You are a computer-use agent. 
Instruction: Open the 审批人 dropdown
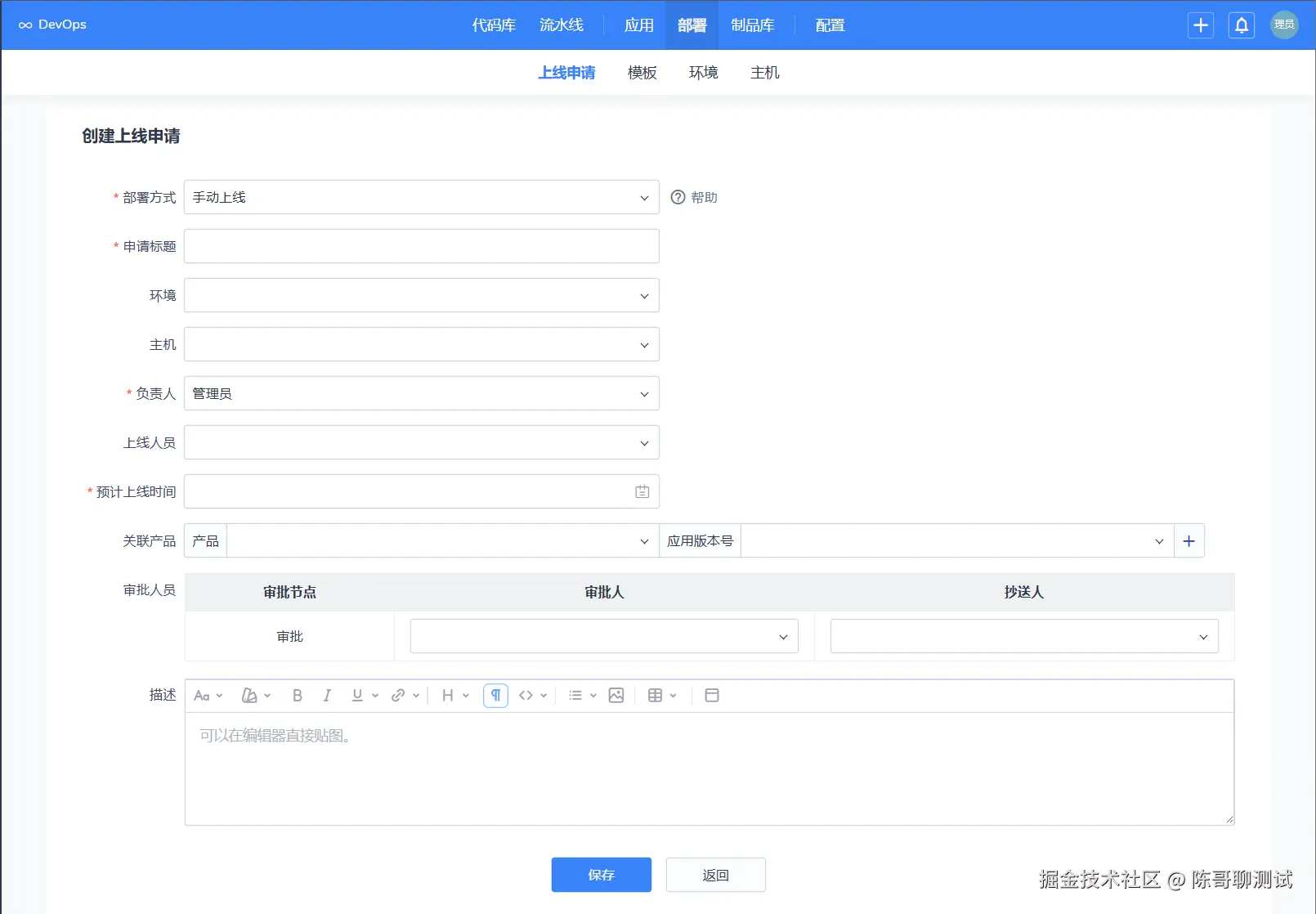(x=604, y=636)
